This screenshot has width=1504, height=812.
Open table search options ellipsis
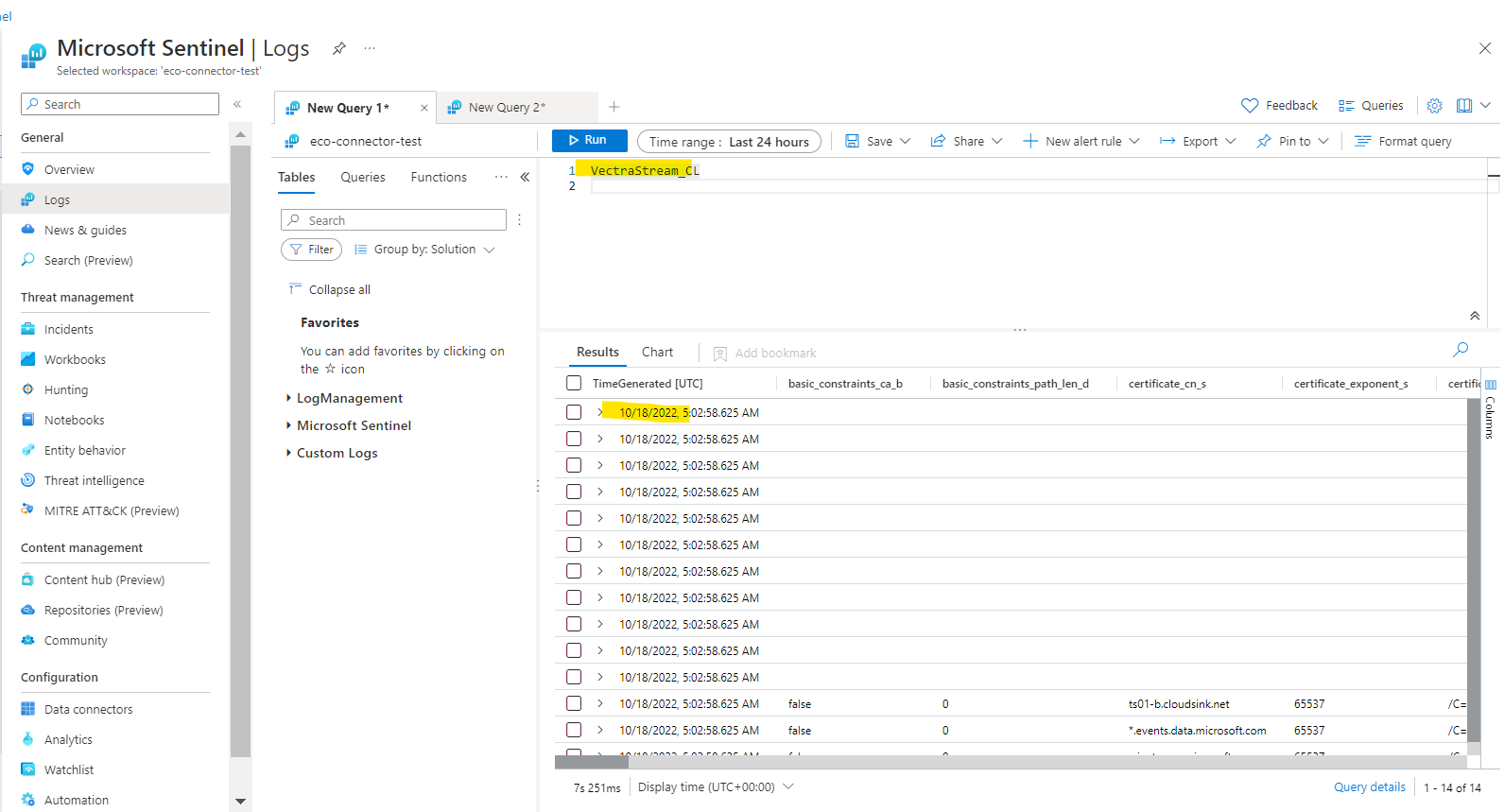519,220
